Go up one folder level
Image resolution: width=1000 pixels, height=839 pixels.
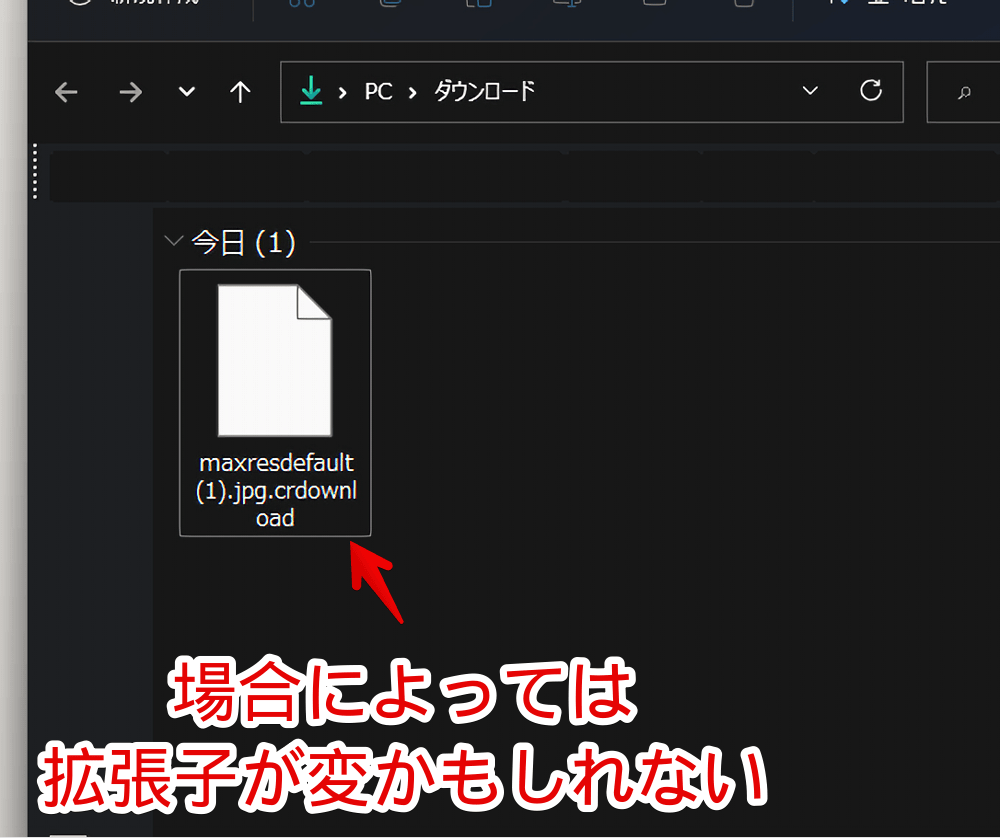240,92
